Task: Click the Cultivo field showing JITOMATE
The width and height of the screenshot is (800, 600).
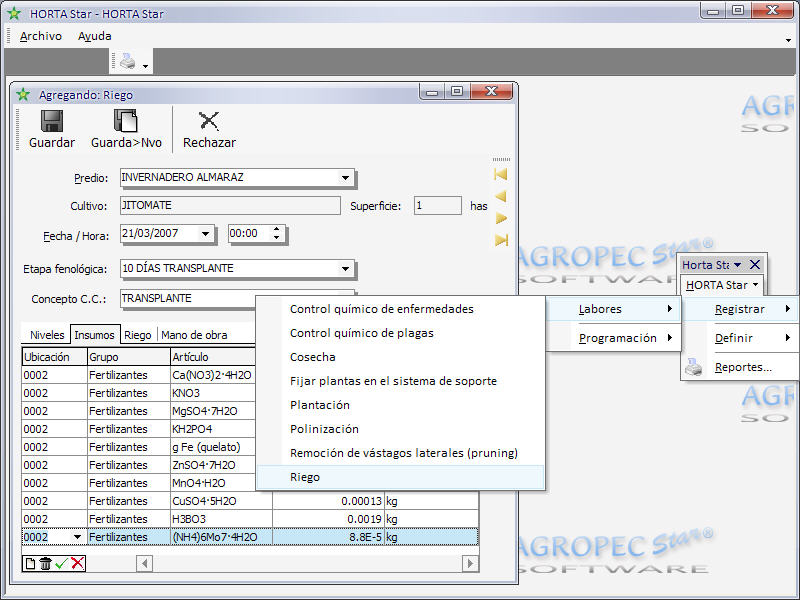Action: pos(230,206)
